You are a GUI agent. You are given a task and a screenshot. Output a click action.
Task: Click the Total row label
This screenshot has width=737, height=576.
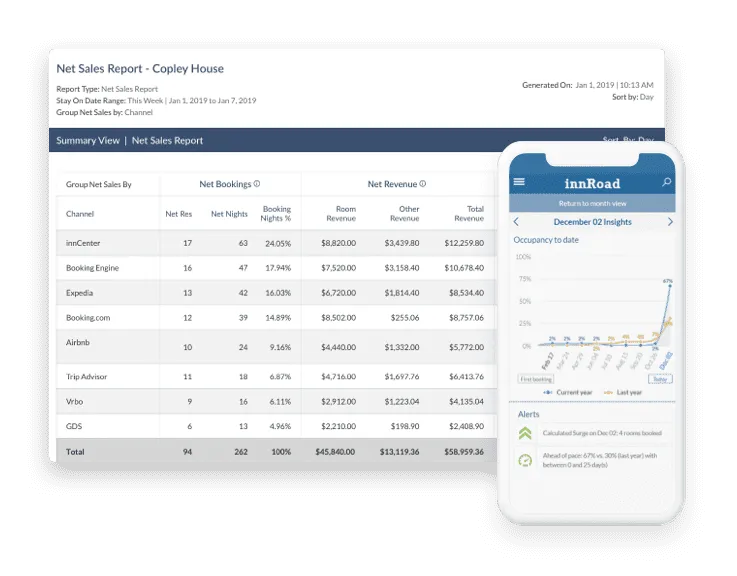pyautogui.click(x=75, y=452)
